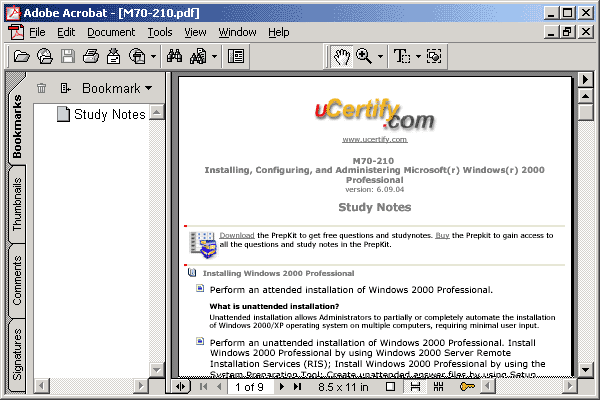Click the PrepKit books icon
600x400 pixels.
point(203,245)
